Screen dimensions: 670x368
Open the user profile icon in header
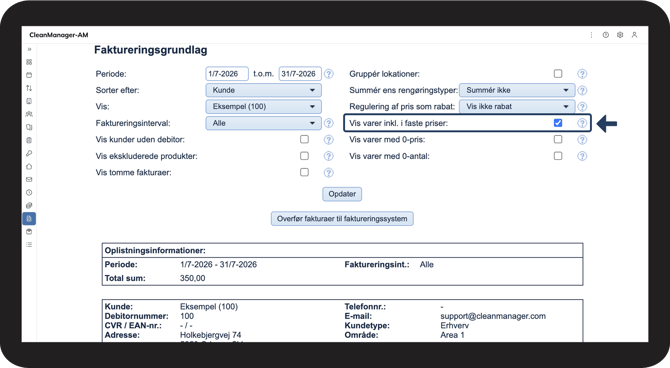click(635, 35)
